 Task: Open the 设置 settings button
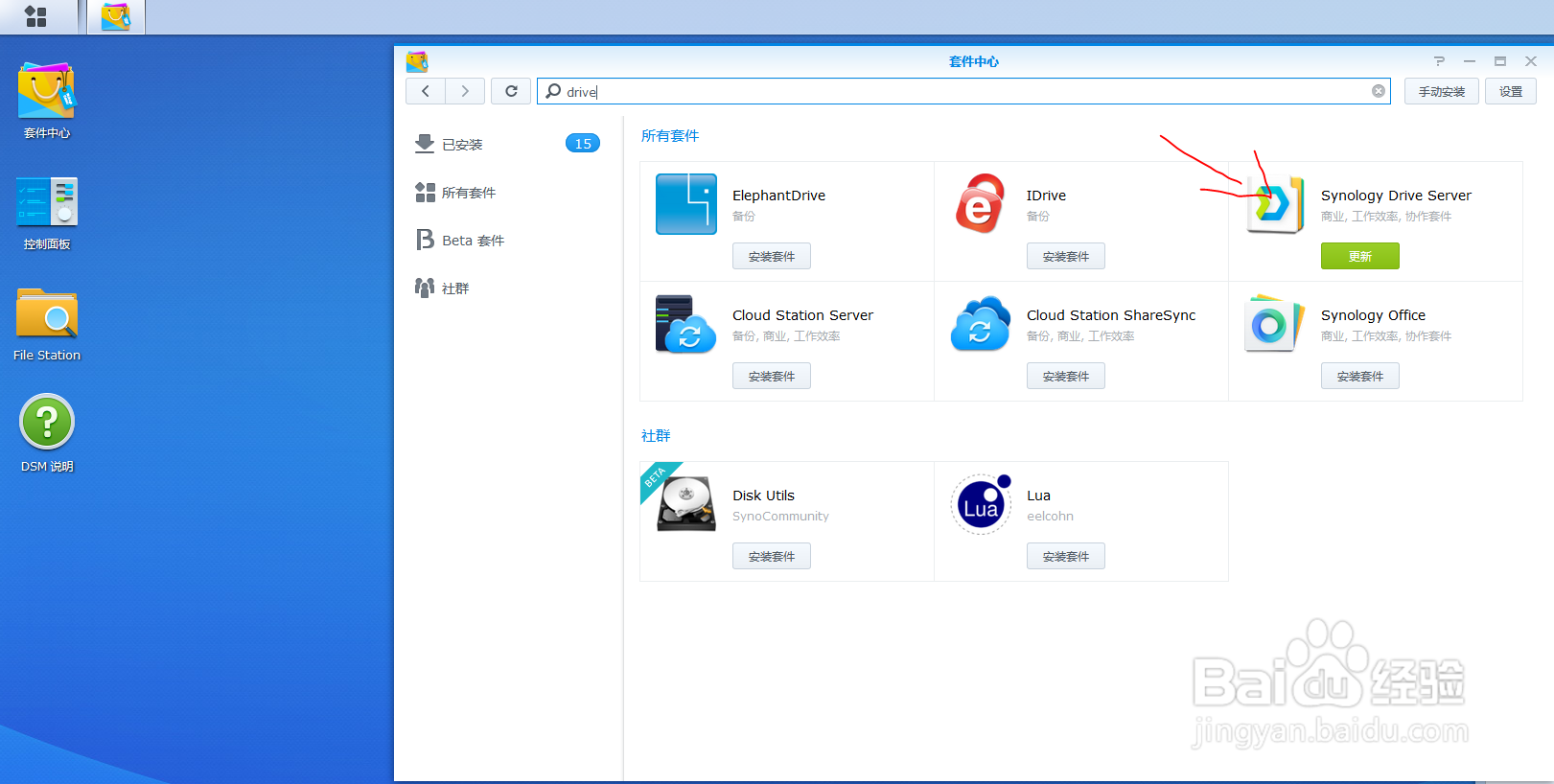[x=1511, y=91]
